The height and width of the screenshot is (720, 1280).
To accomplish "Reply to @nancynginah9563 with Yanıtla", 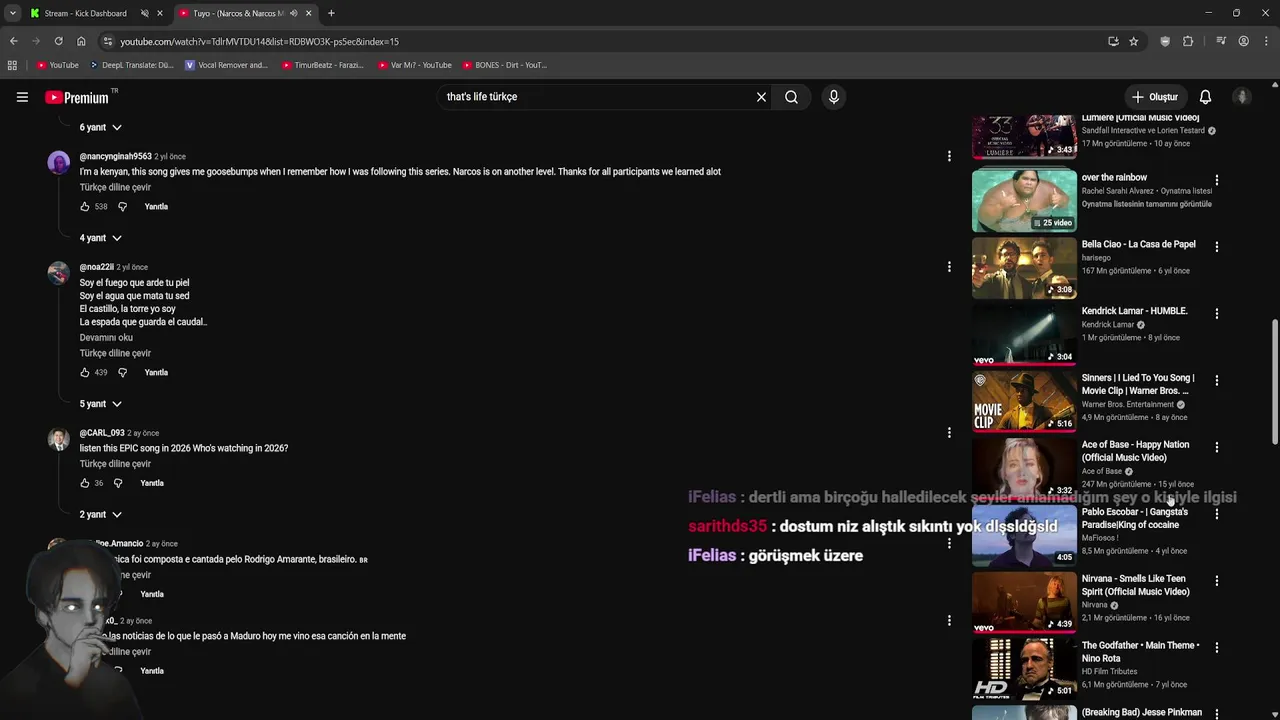I will (x=156, y=207).
